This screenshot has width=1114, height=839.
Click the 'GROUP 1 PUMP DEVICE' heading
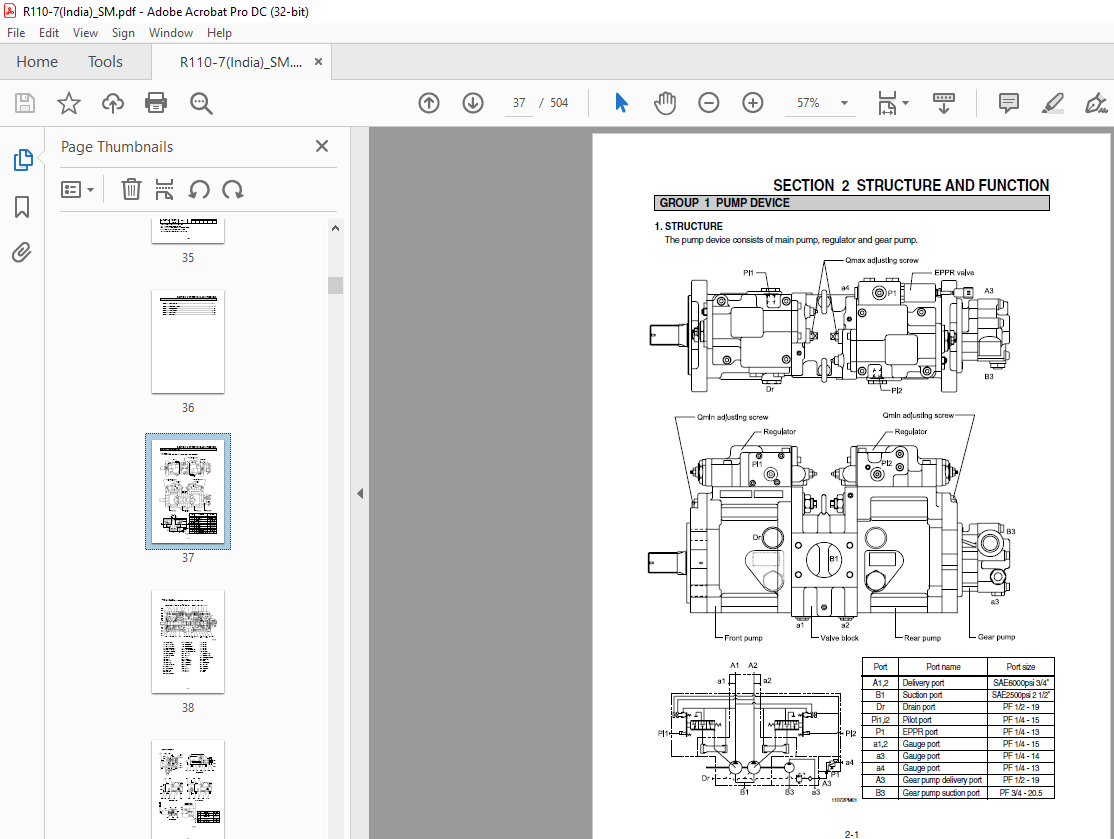(725, 203)
